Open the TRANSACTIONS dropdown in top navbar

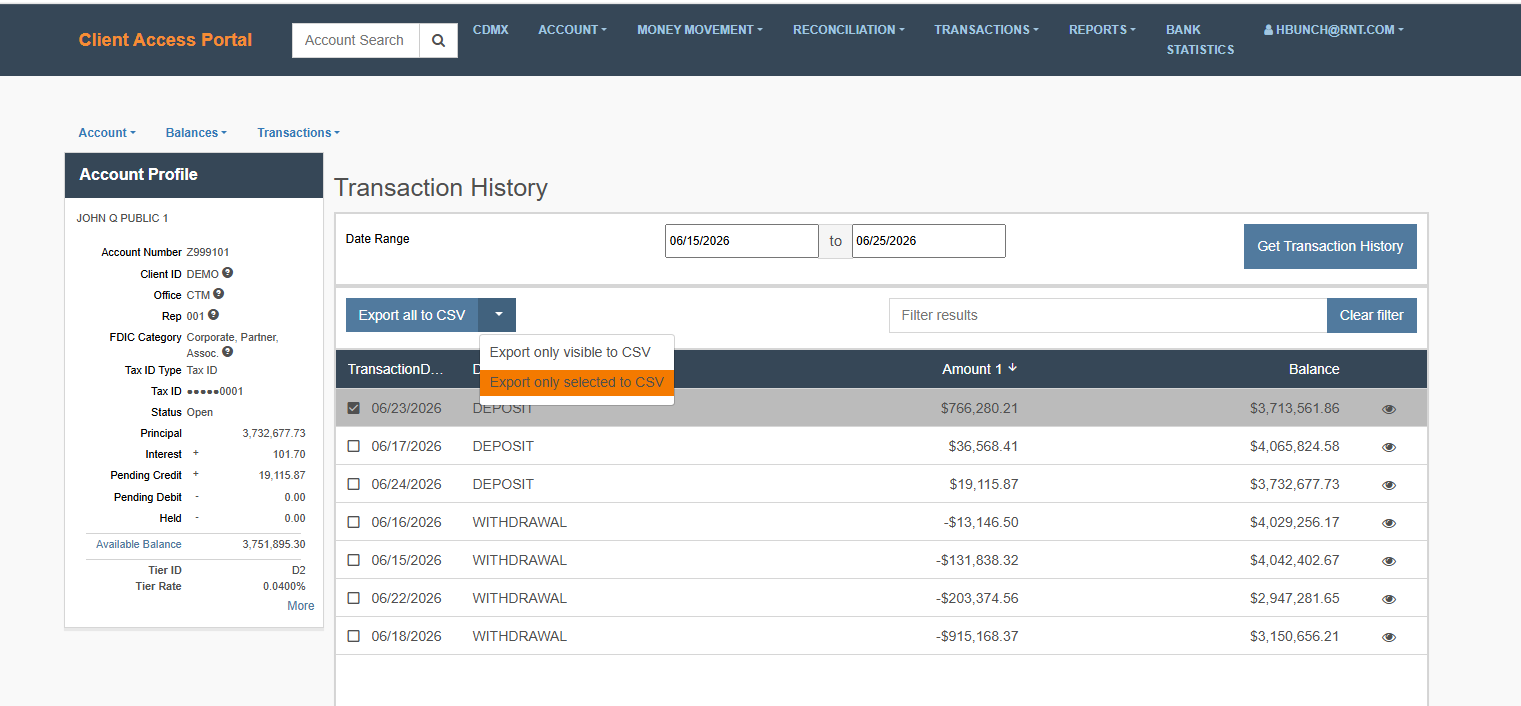click(x=986, y=30)
